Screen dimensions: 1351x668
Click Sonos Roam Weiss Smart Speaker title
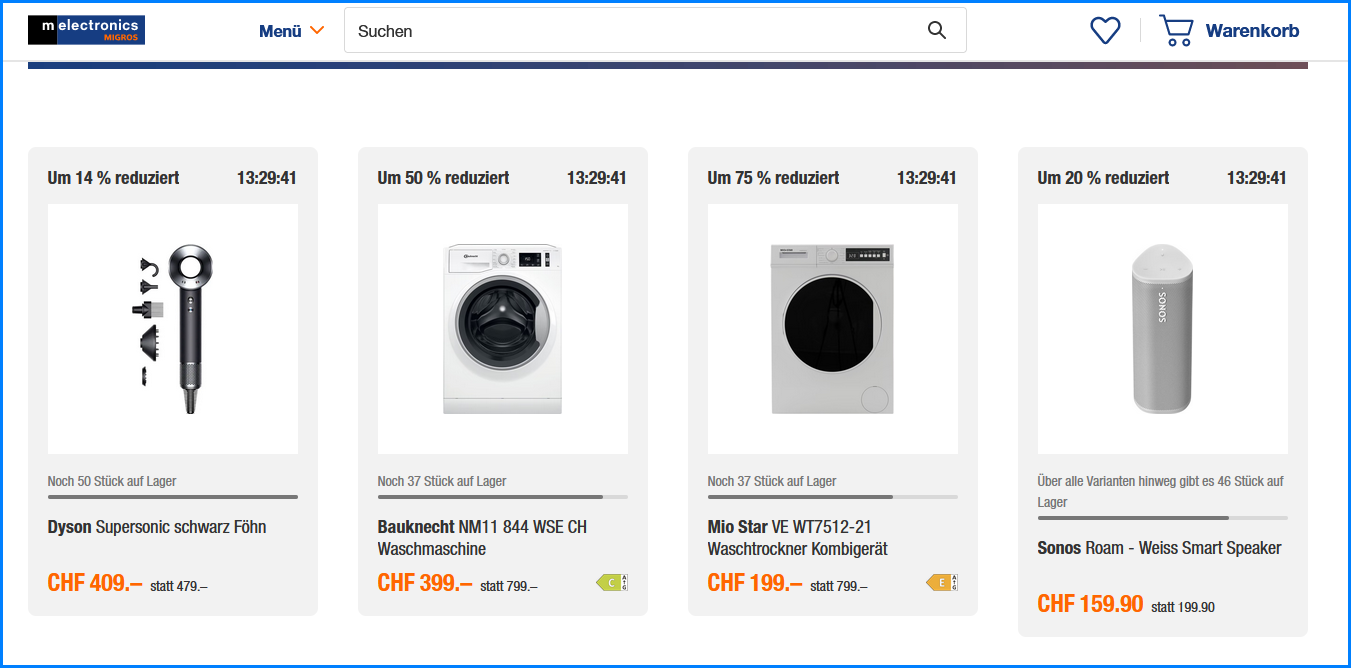(1159, 548)
